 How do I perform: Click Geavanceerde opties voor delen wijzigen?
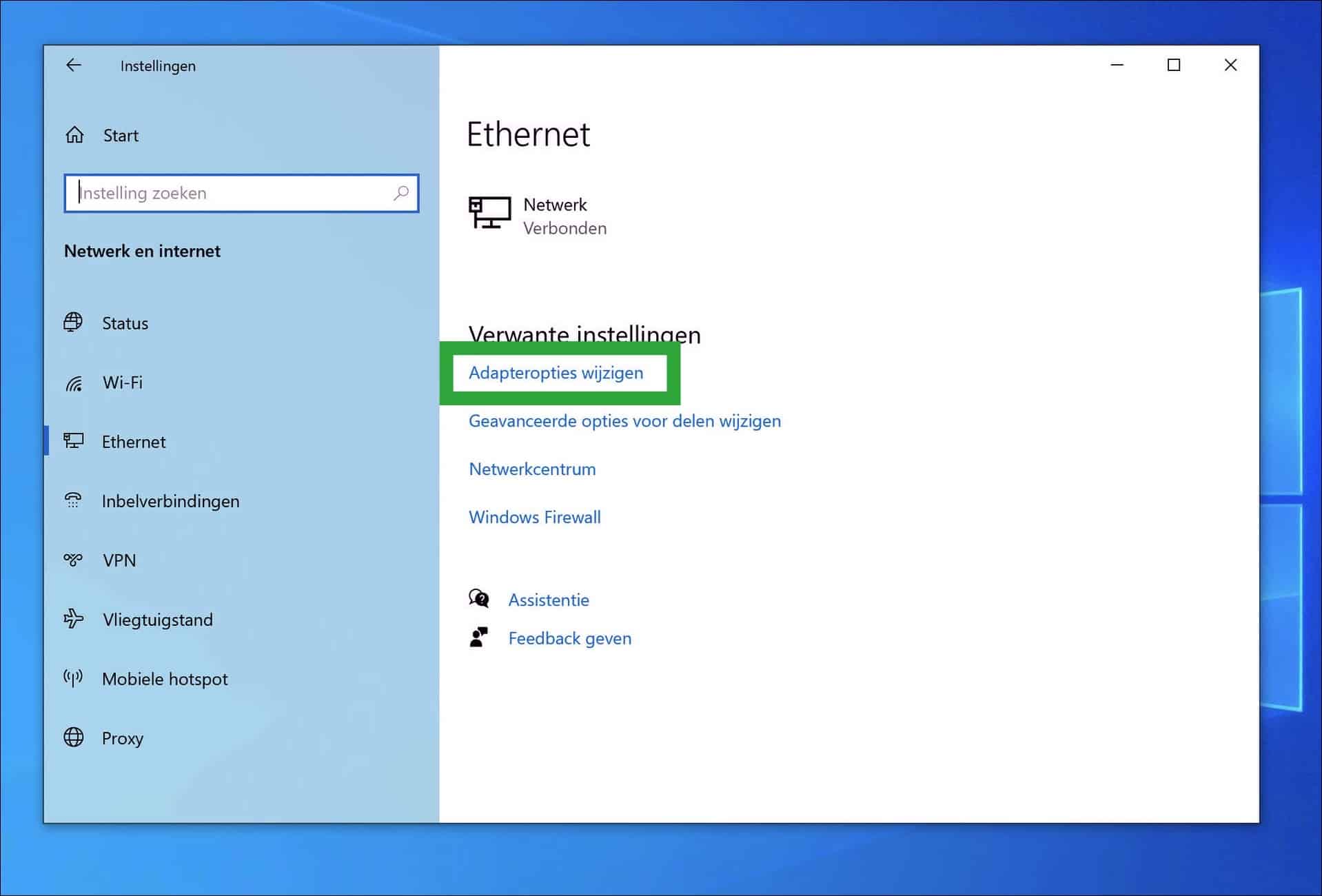click(624, 420)
